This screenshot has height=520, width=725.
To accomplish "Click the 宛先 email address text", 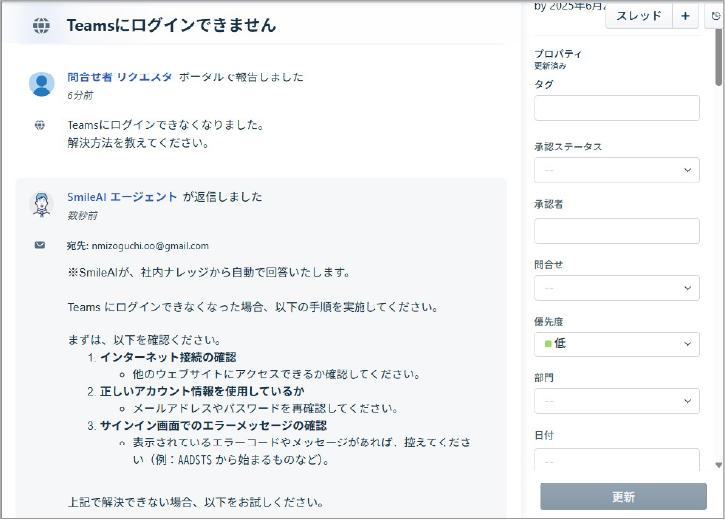I will [x=150, y=246].
